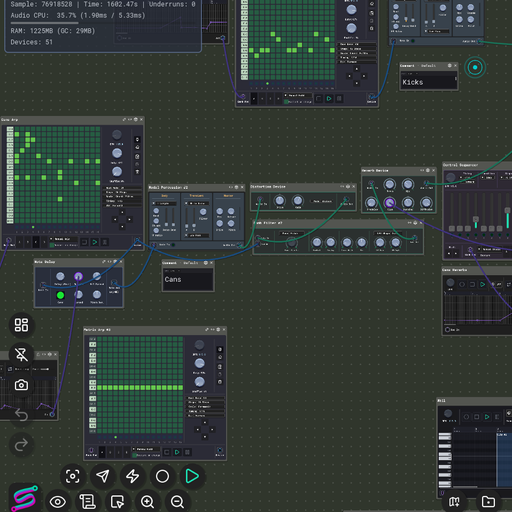Click the first knob in Distortion Device
Screen dimensions: 512x512
tap(280, 200)
